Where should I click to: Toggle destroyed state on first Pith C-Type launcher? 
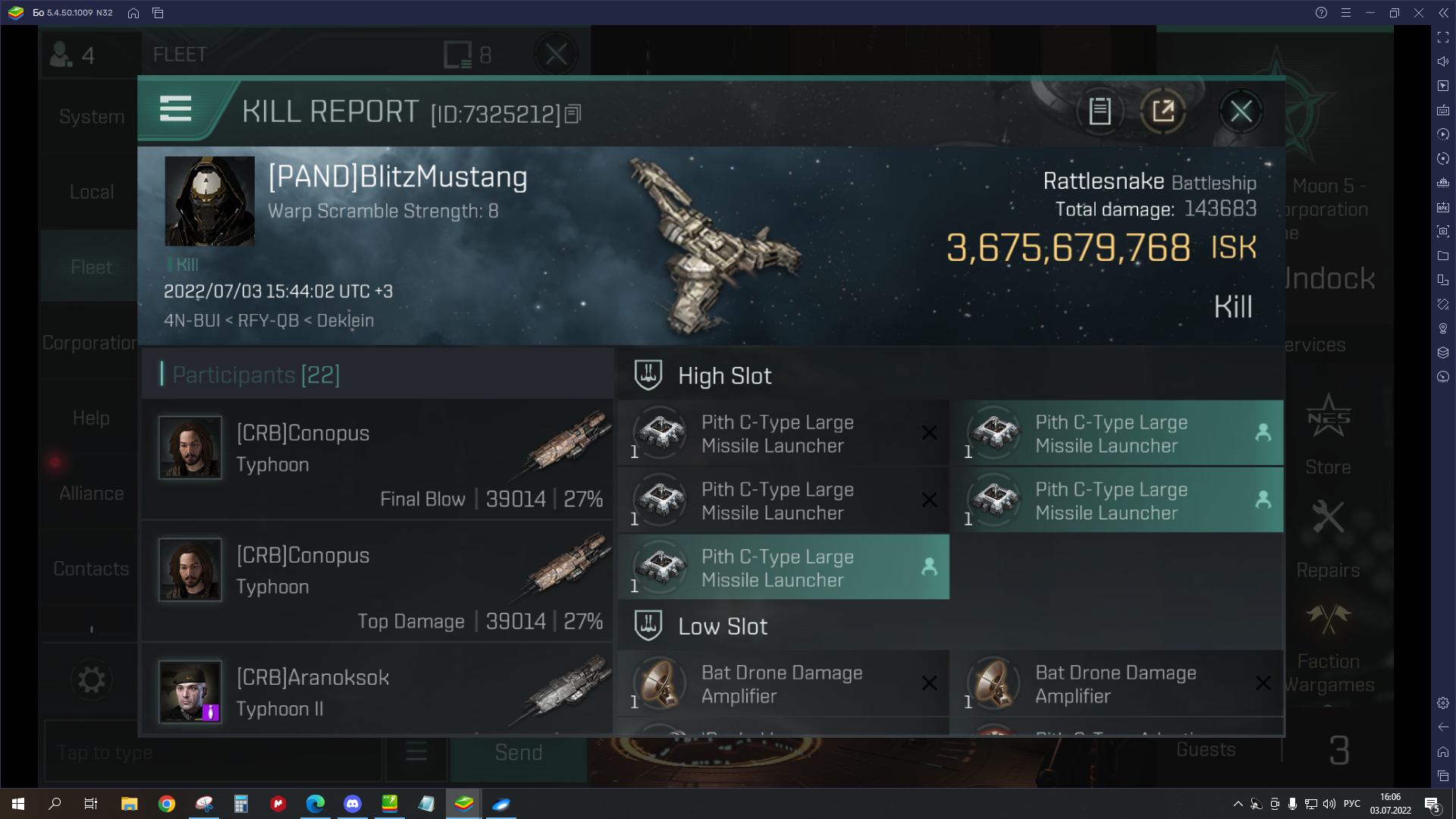tap(929, 432)
